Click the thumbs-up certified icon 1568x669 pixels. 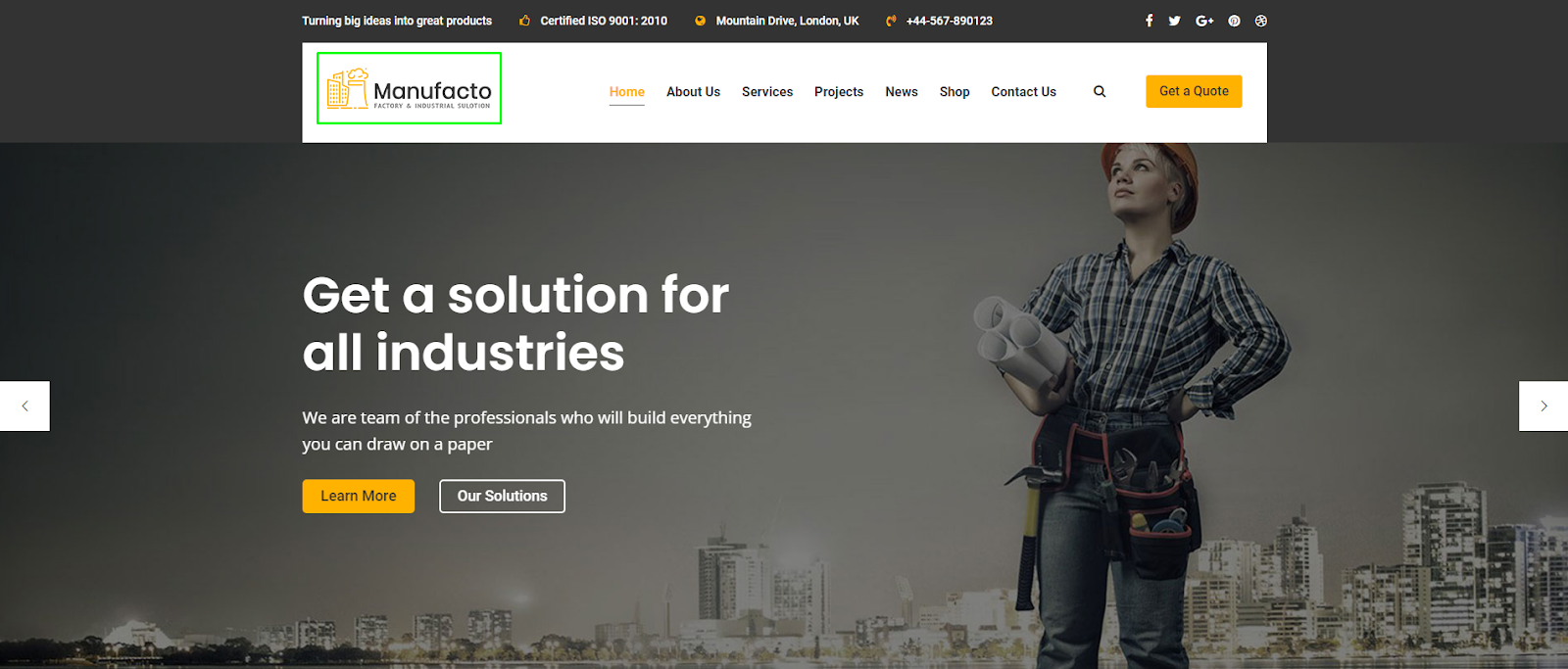point(525,21)
